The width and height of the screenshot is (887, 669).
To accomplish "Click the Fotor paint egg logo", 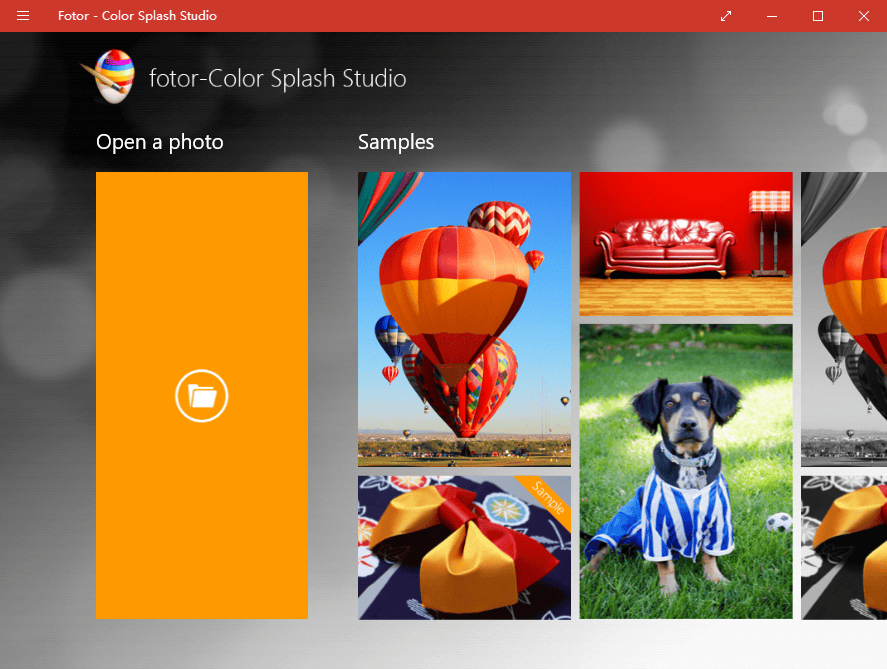I will pyautogui.click(x=109, y=76).
